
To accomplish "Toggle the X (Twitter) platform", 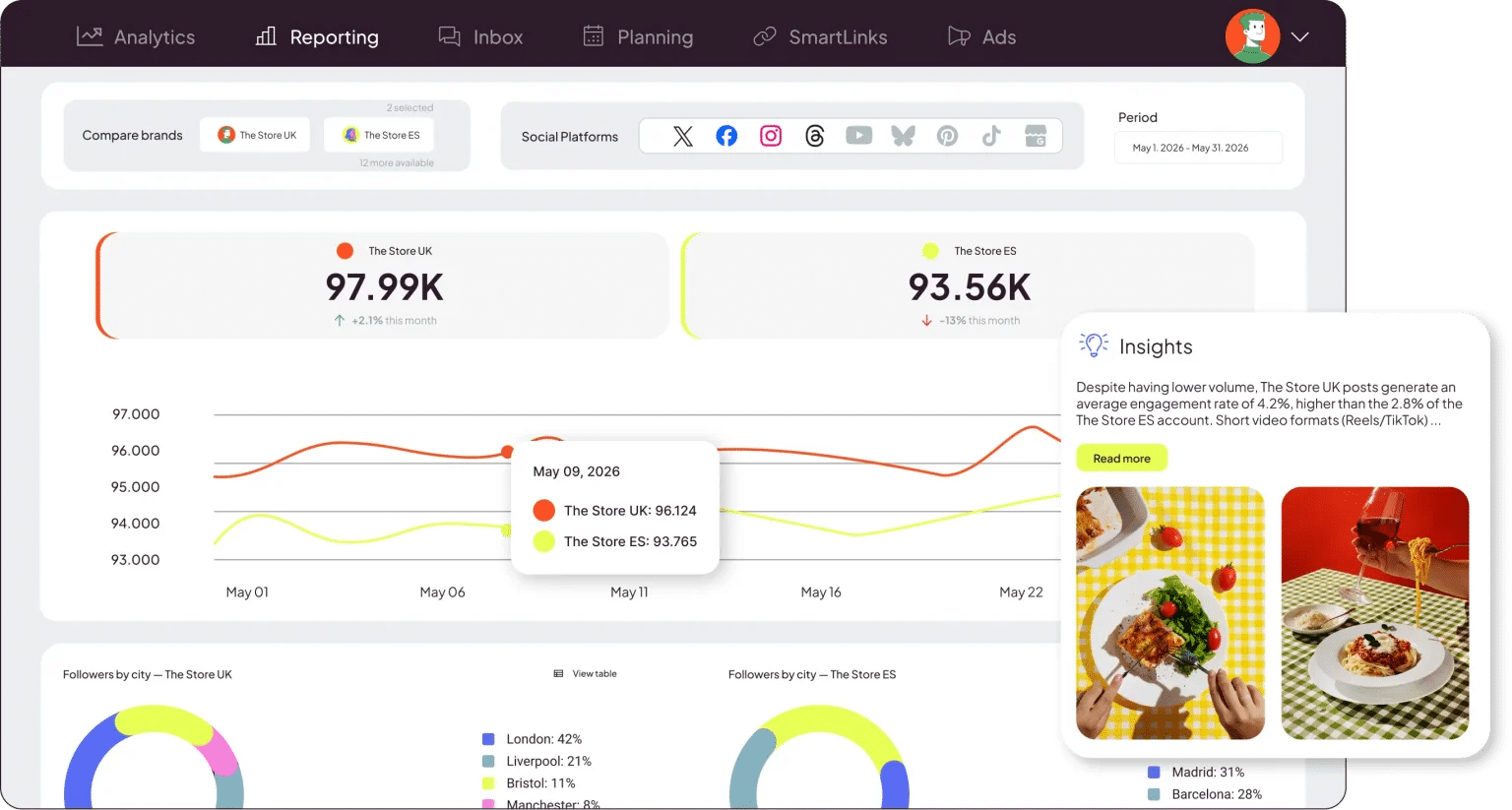I will point(683,136).
